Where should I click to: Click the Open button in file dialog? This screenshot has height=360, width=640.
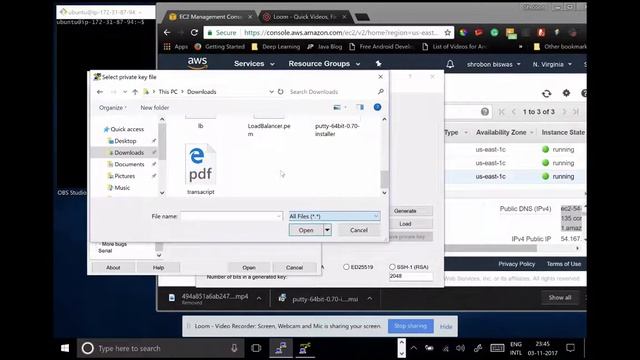click(306, 230)
